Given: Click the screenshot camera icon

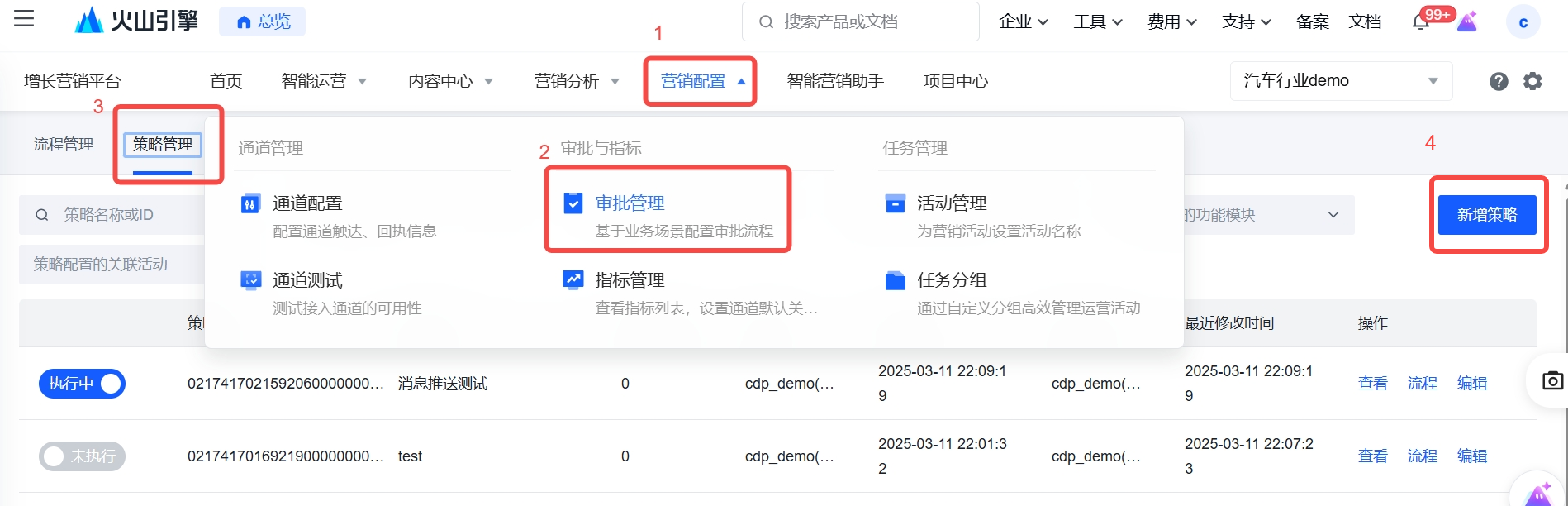Looking at the screenshot, I should [1553, 380].
